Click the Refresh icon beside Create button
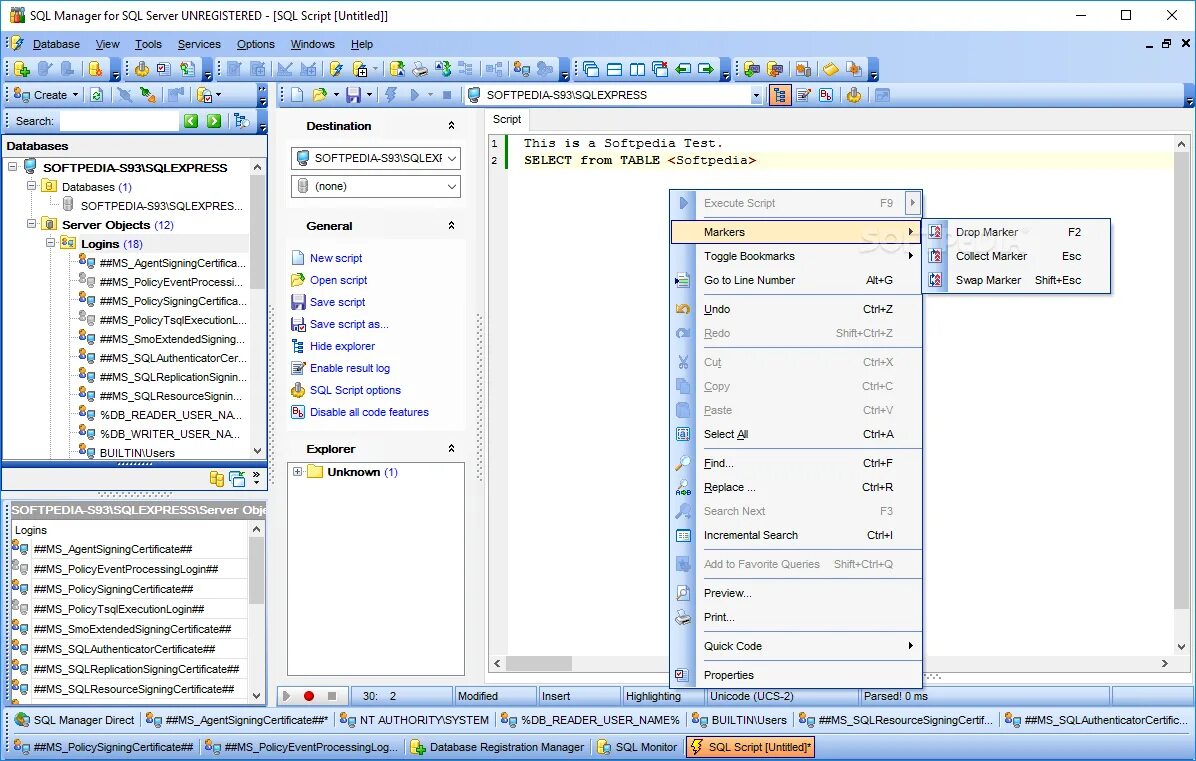Screen dimensions: 1196x761 pyautogui.click(x=96, y=95)
